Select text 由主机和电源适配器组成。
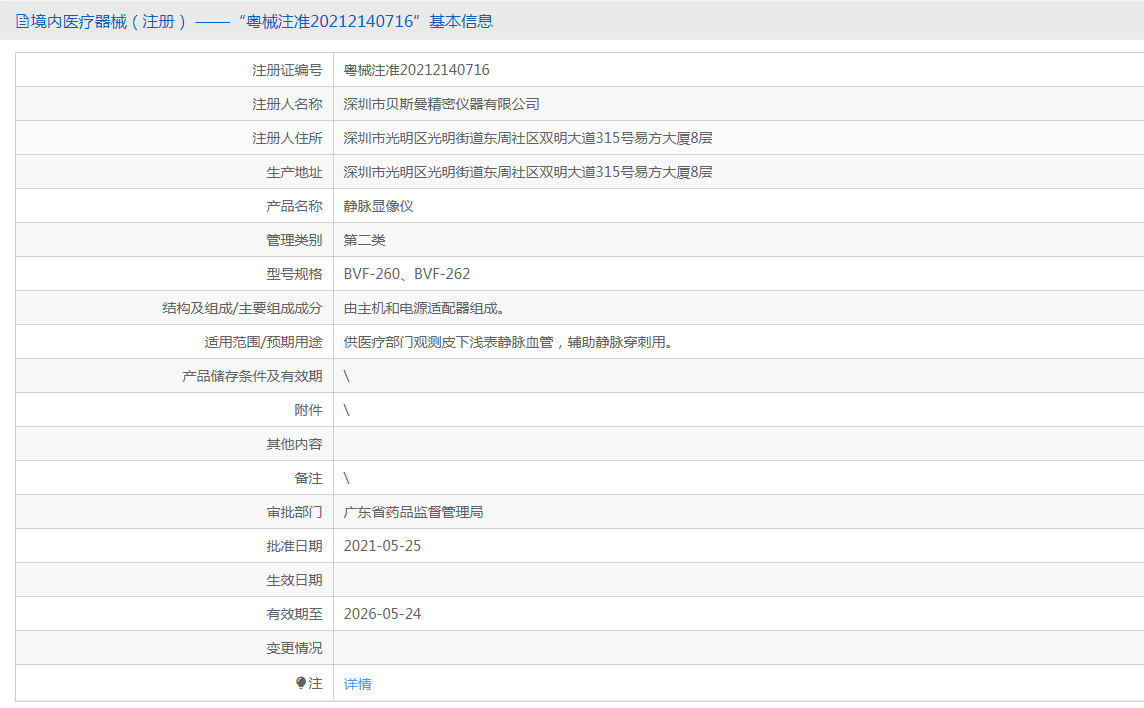Viewport: 1144px width, 708px height. [425, 308]
